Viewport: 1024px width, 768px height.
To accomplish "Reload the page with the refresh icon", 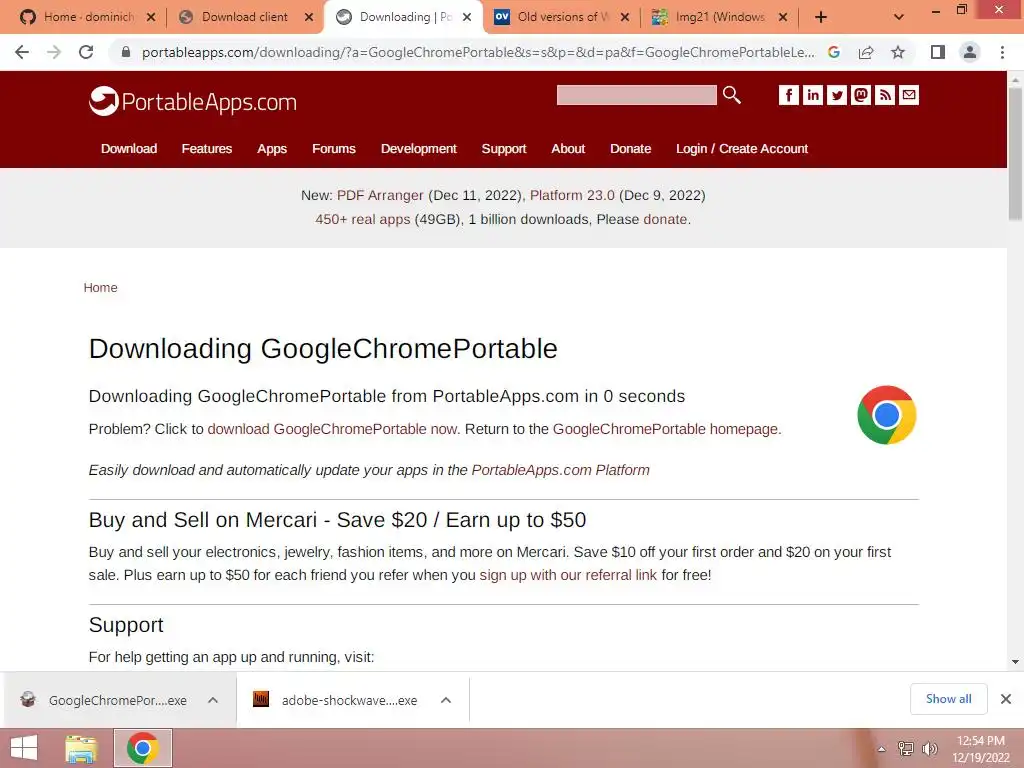I will [86, 52].
